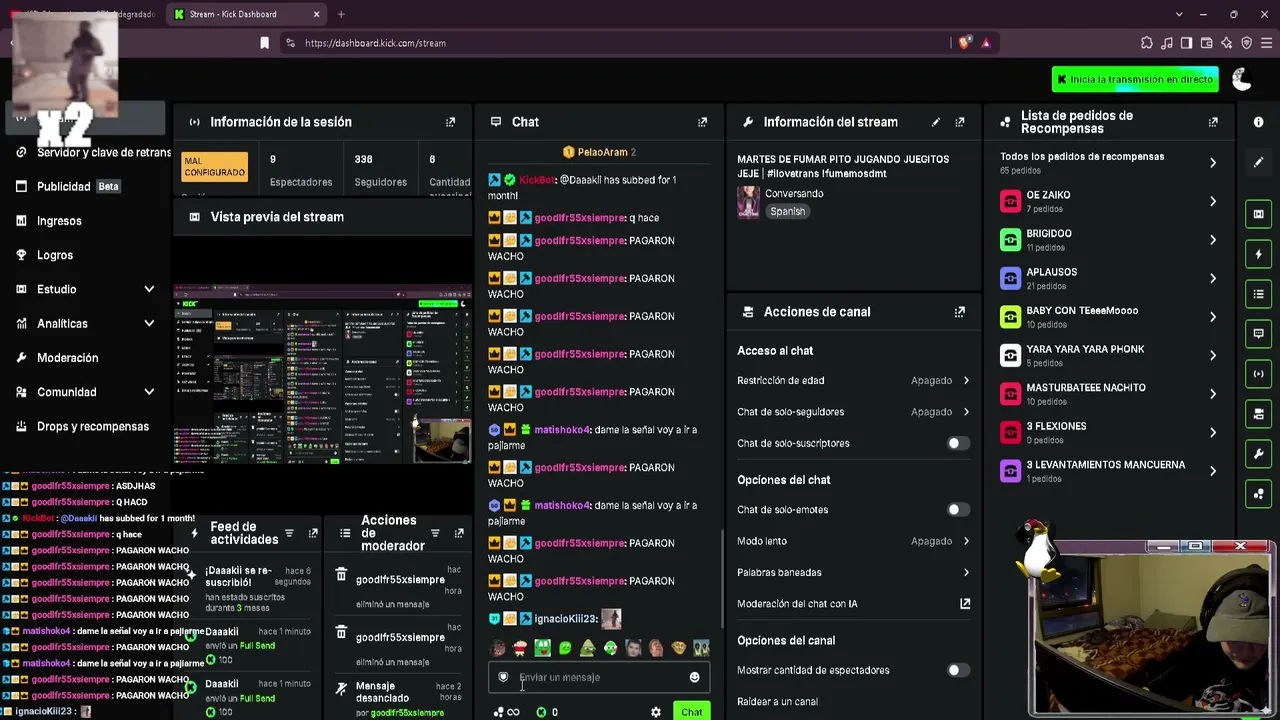Screen dimensions: 1280x720
Task: Toggle moderator actions list widget in sidebar
Action: click(x=1258, y=294)
